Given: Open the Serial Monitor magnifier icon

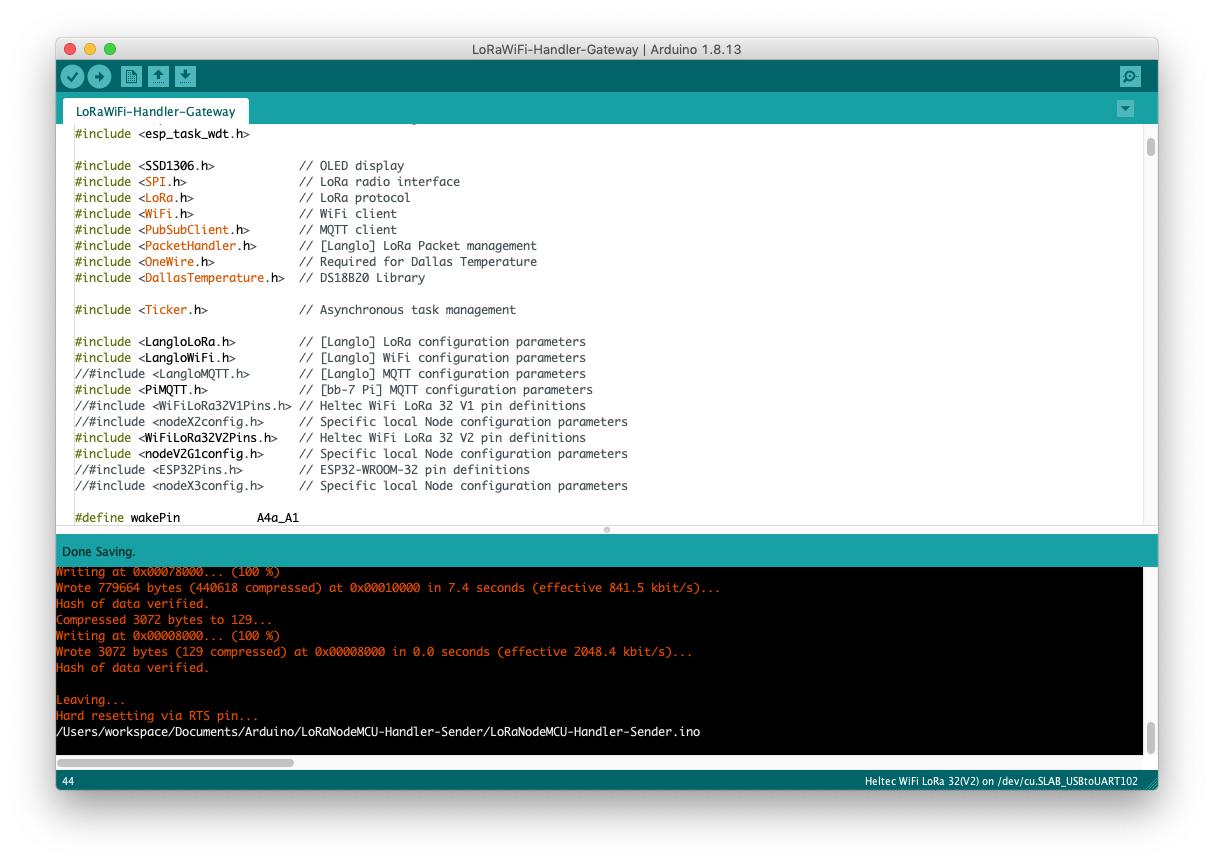Looking at the screenshot, I should [x=1130, y=76].
